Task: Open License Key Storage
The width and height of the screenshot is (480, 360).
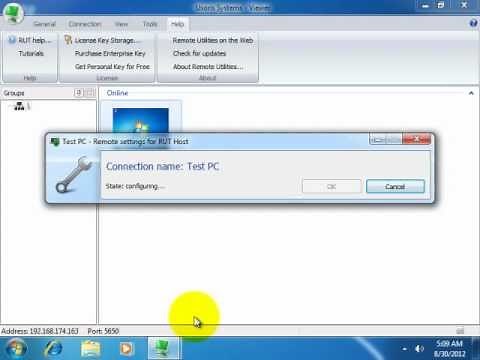Action: (102, 40)
